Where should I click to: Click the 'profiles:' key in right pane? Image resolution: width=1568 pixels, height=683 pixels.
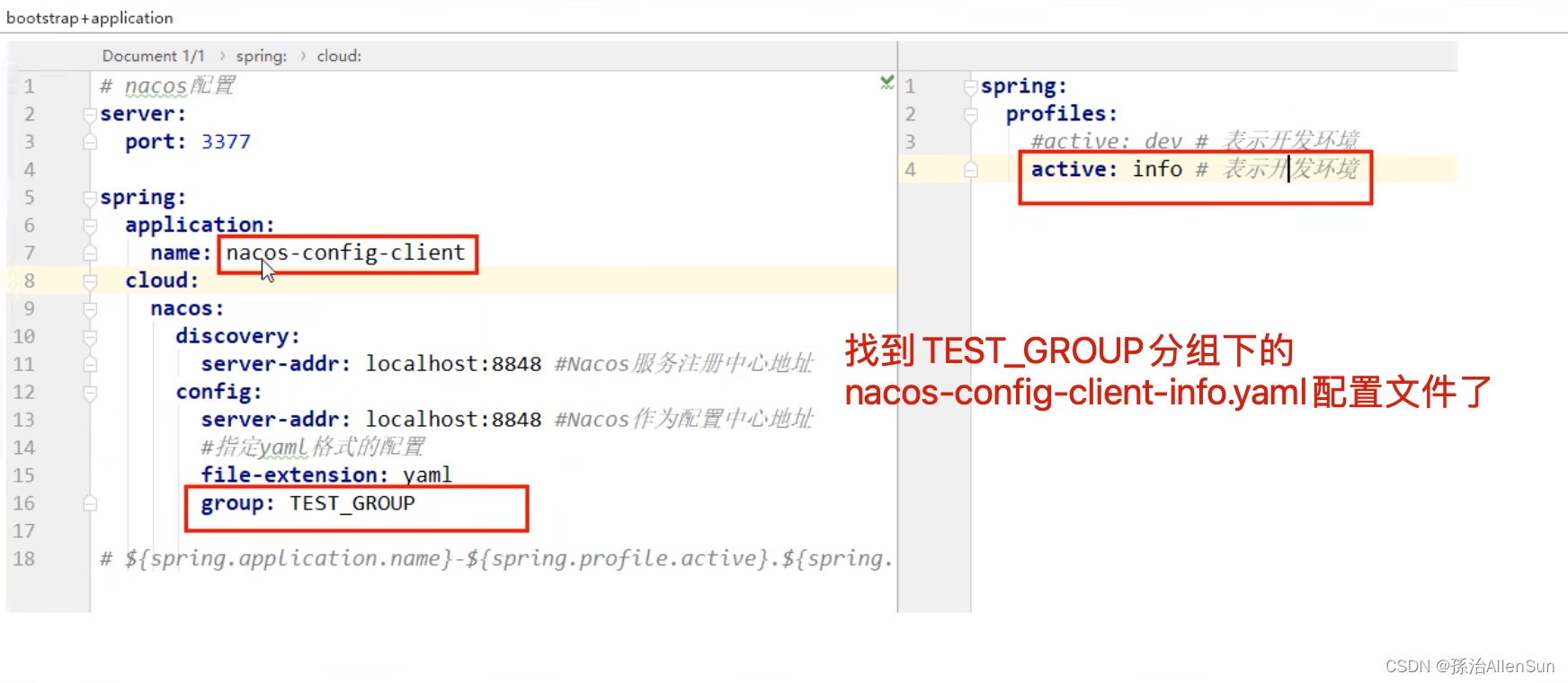[x=1062, y=114]
